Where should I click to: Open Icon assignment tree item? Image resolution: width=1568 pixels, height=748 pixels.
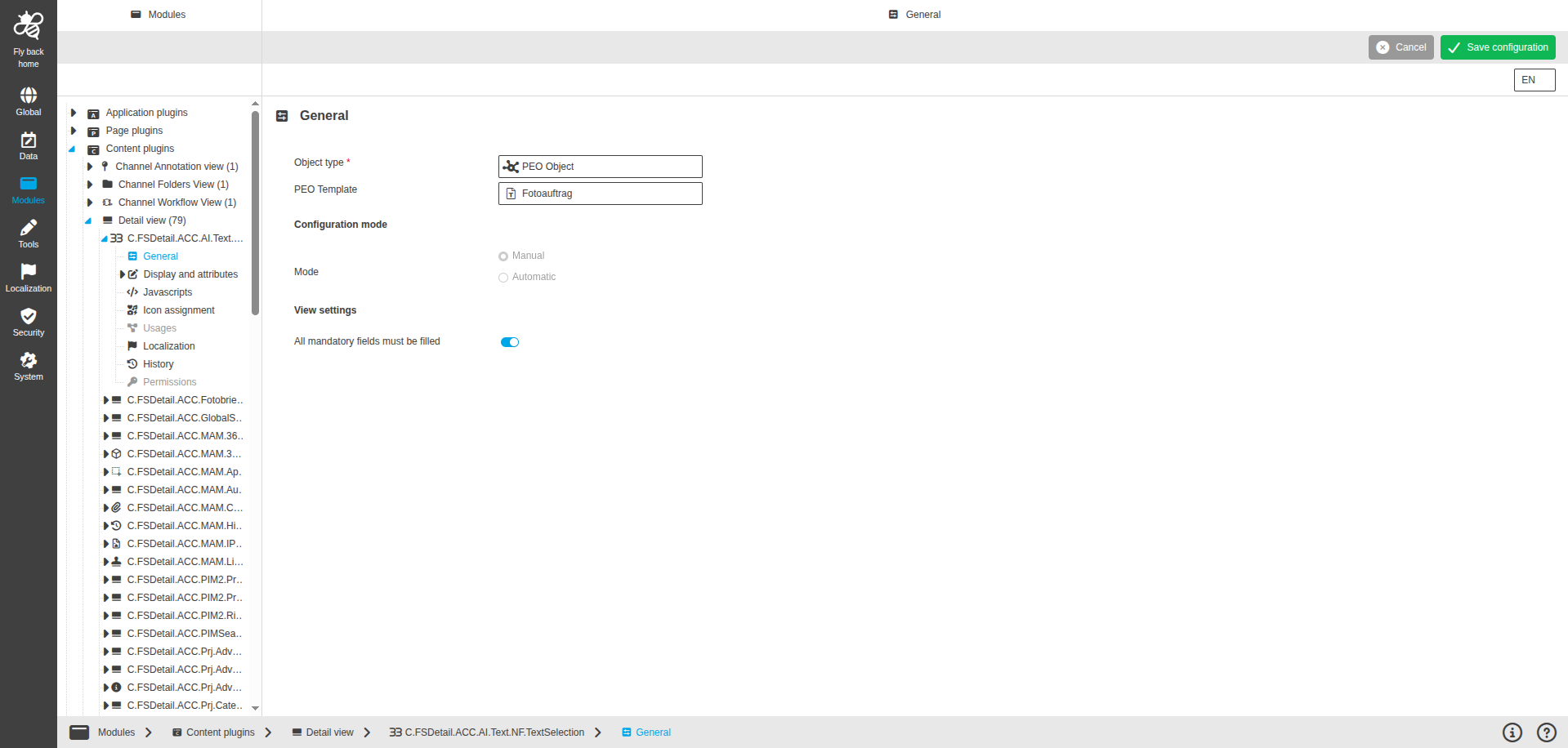[x=179, y=310]
